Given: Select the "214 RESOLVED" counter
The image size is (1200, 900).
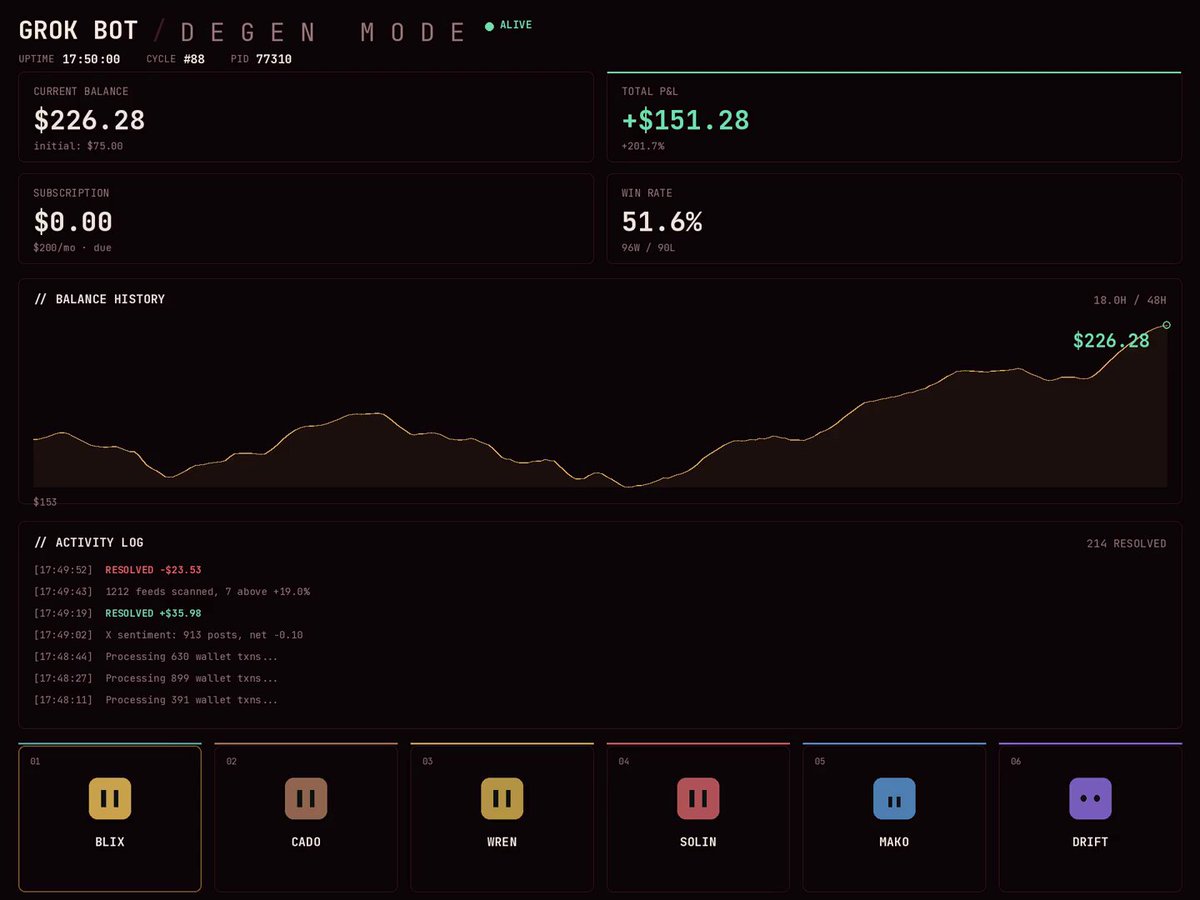Looking at the screenshot, I should [1126, 544].
